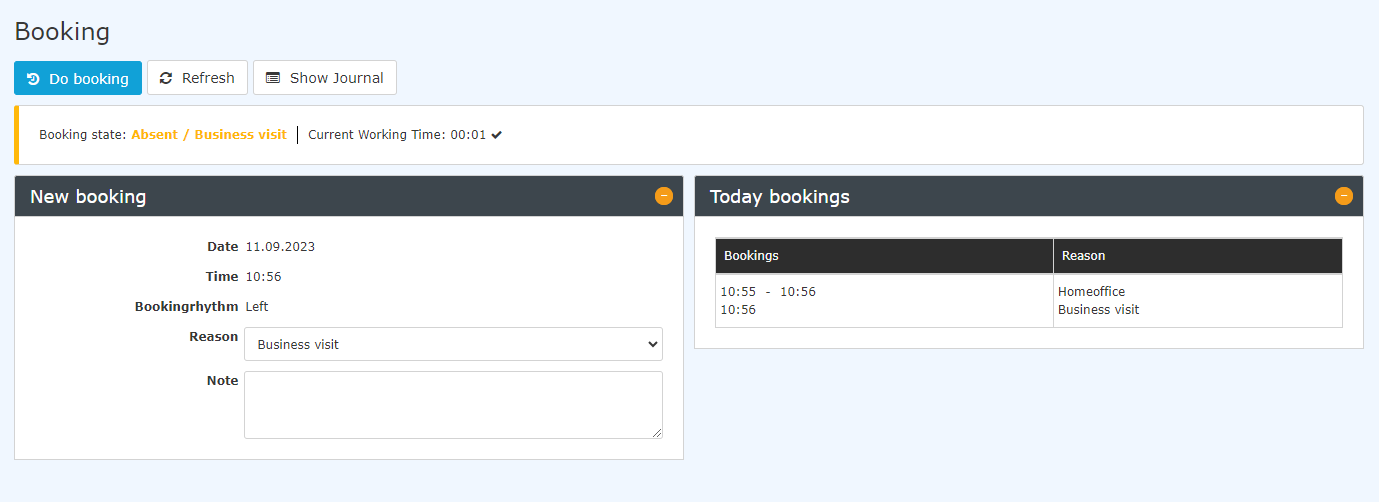Click the Refresh arrows icon
The width and height of the screenshot is (1379, 502).
[166, 78]
